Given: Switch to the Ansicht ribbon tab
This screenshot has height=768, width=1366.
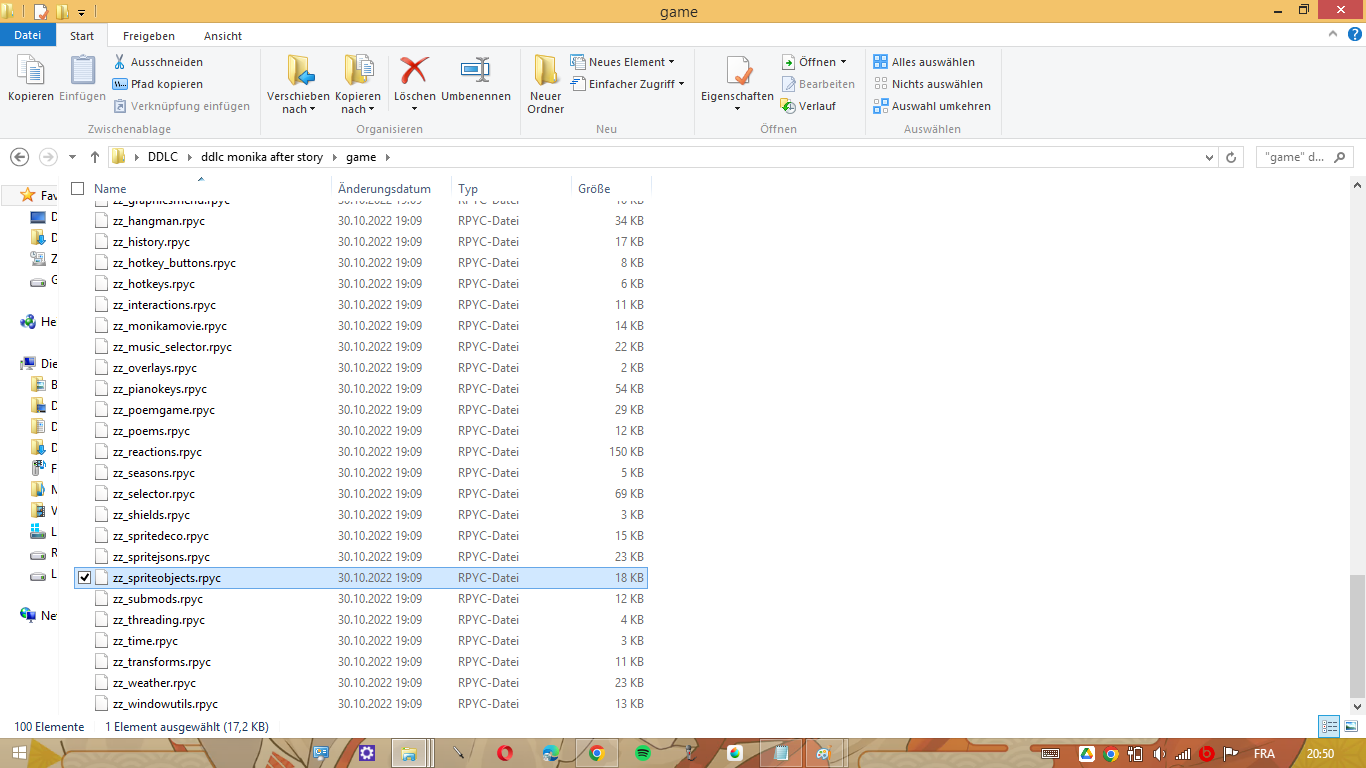Looking at the screenshot, I should 222,35.
